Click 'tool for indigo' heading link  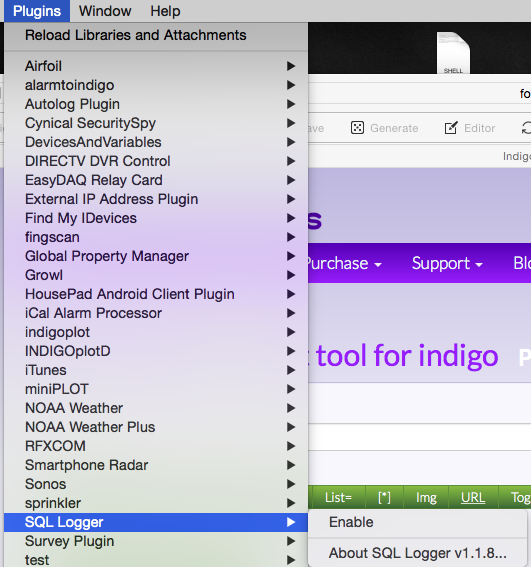click(407, 356)
